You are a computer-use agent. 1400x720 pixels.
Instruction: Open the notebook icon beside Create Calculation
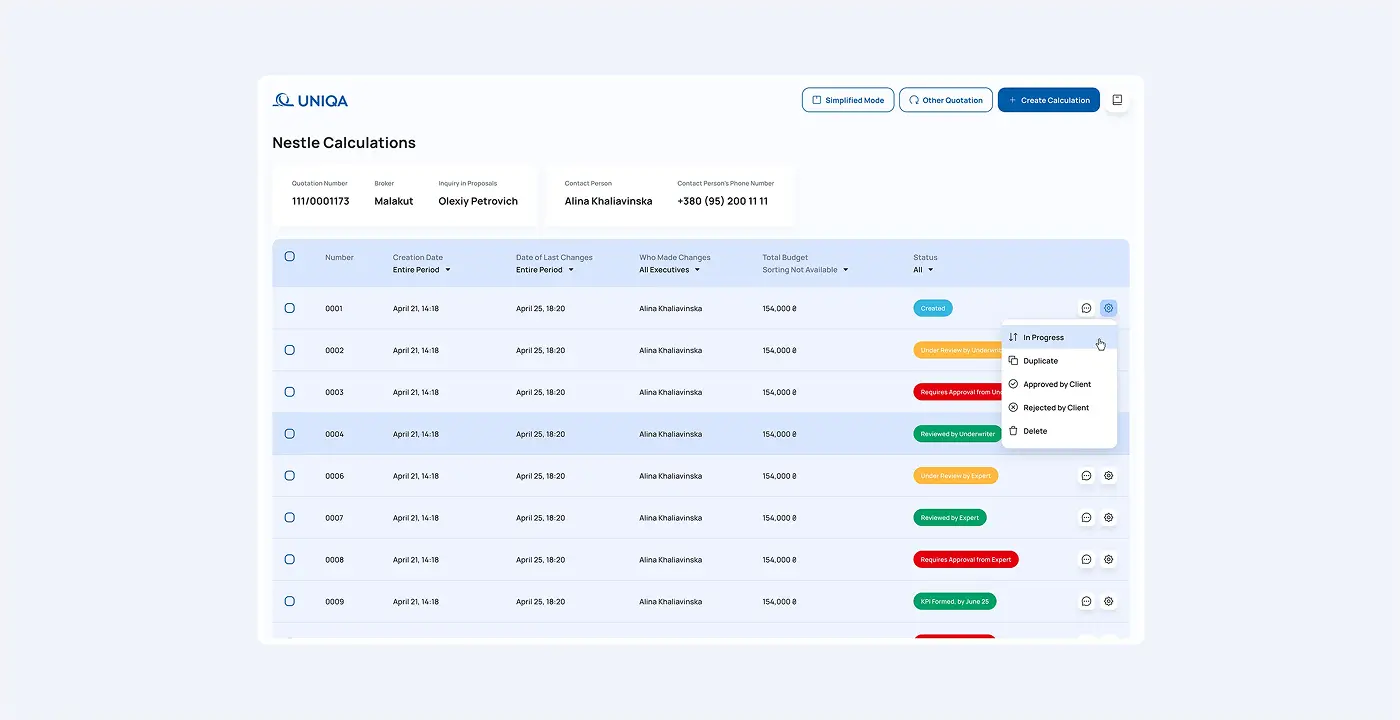point(1117,99)
